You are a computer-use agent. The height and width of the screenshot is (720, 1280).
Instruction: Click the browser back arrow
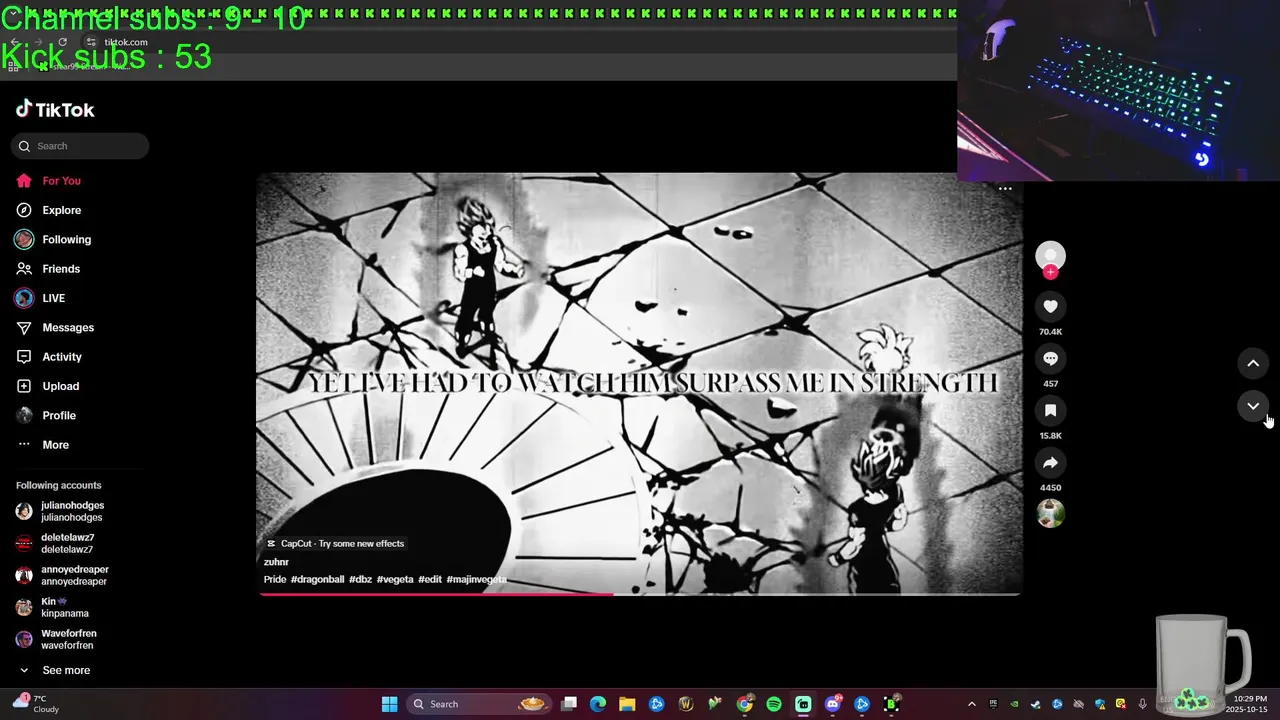coord(15,42)
